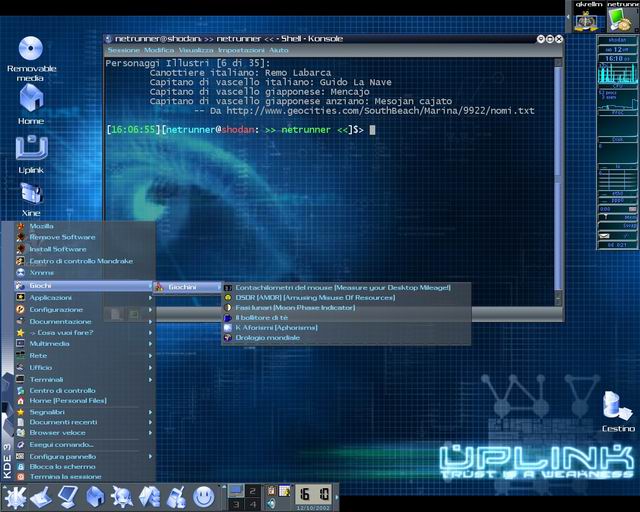Image resolution: width=640 pixels, height=512 pixels.
Task: Click the mobile phone icon in the panel
Action: [176, 497]
